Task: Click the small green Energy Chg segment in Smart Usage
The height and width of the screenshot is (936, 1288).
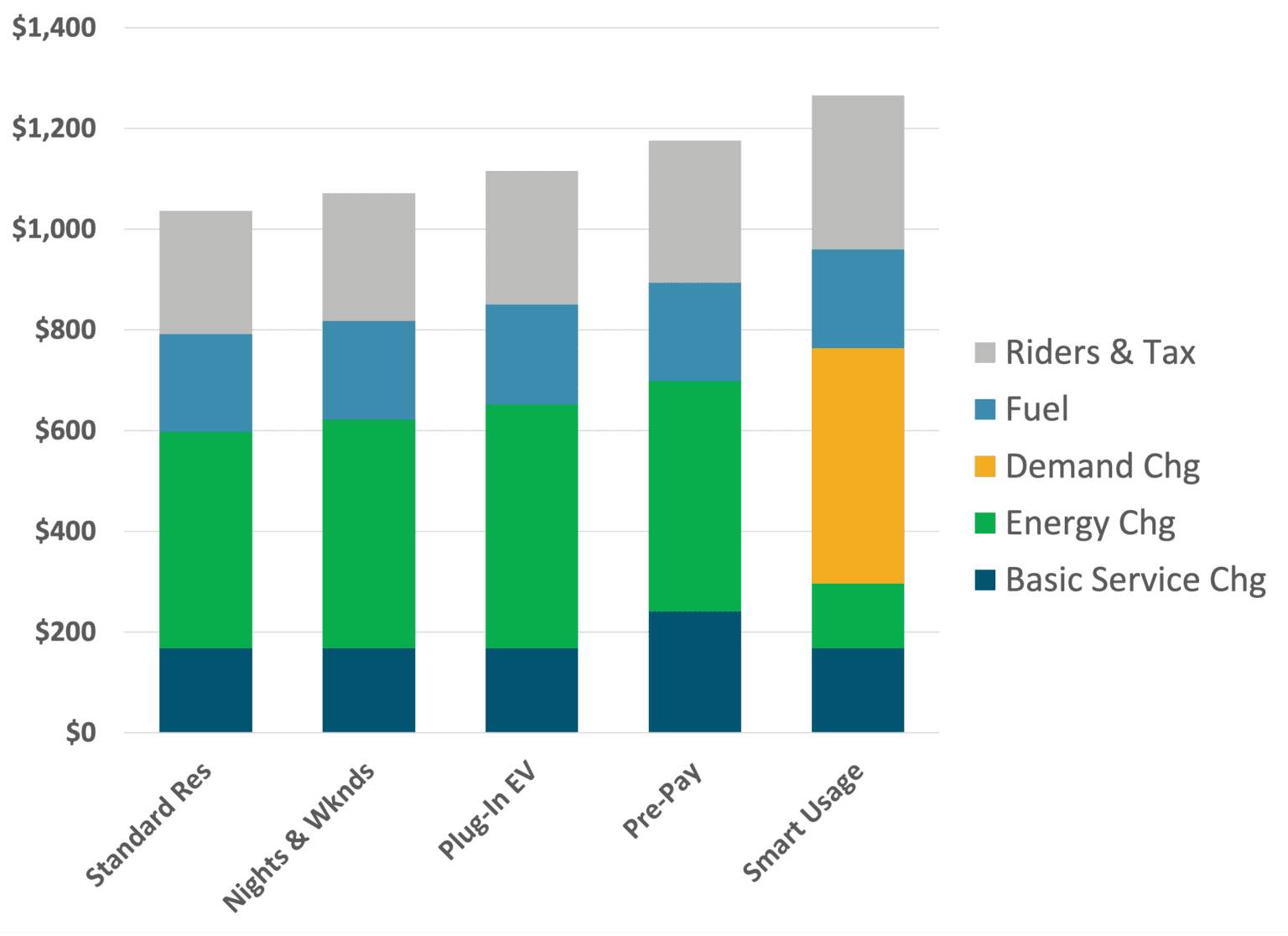Action: [x=858, y=616]
